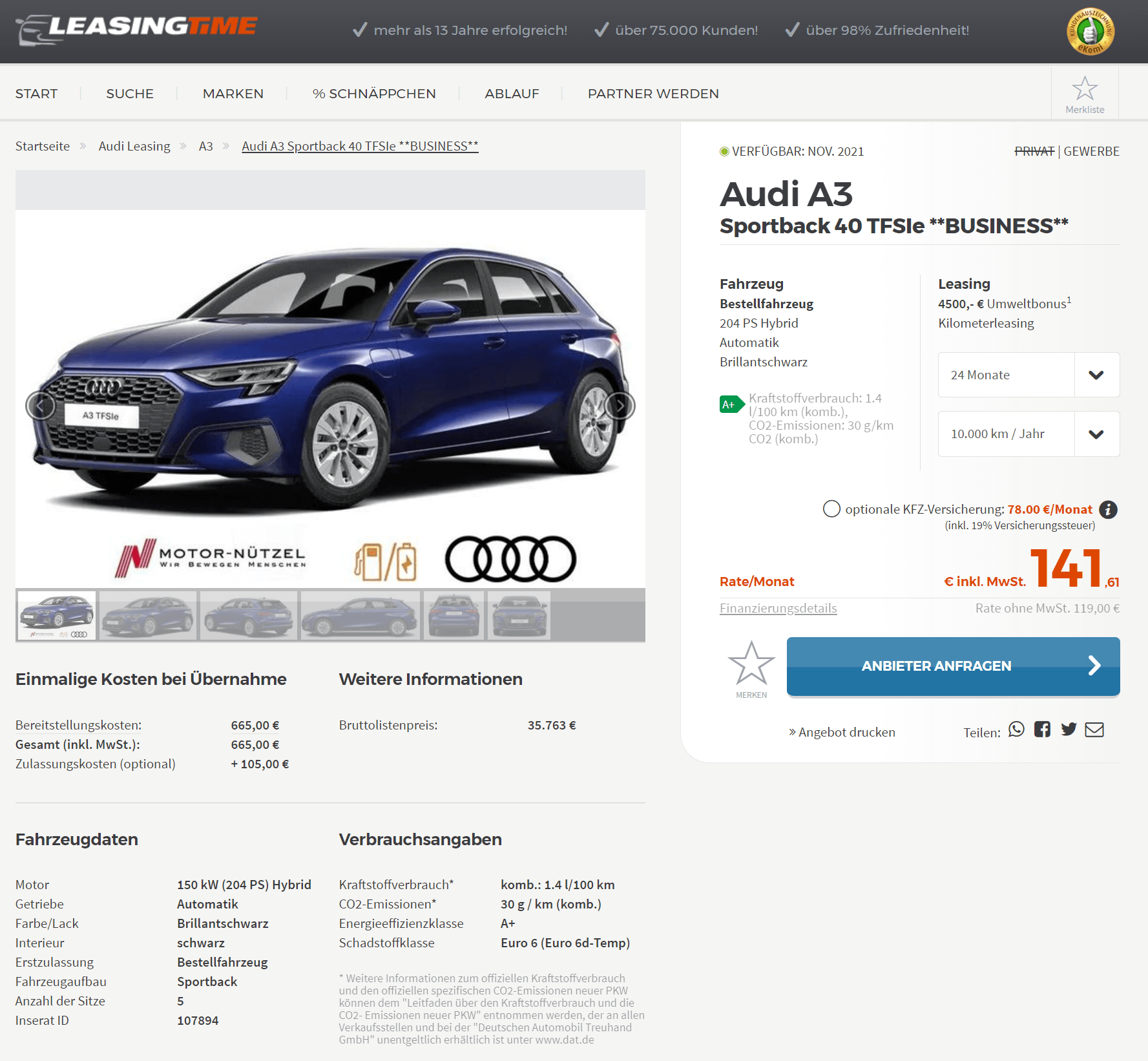Open the ABLAUF menu item

512,94
